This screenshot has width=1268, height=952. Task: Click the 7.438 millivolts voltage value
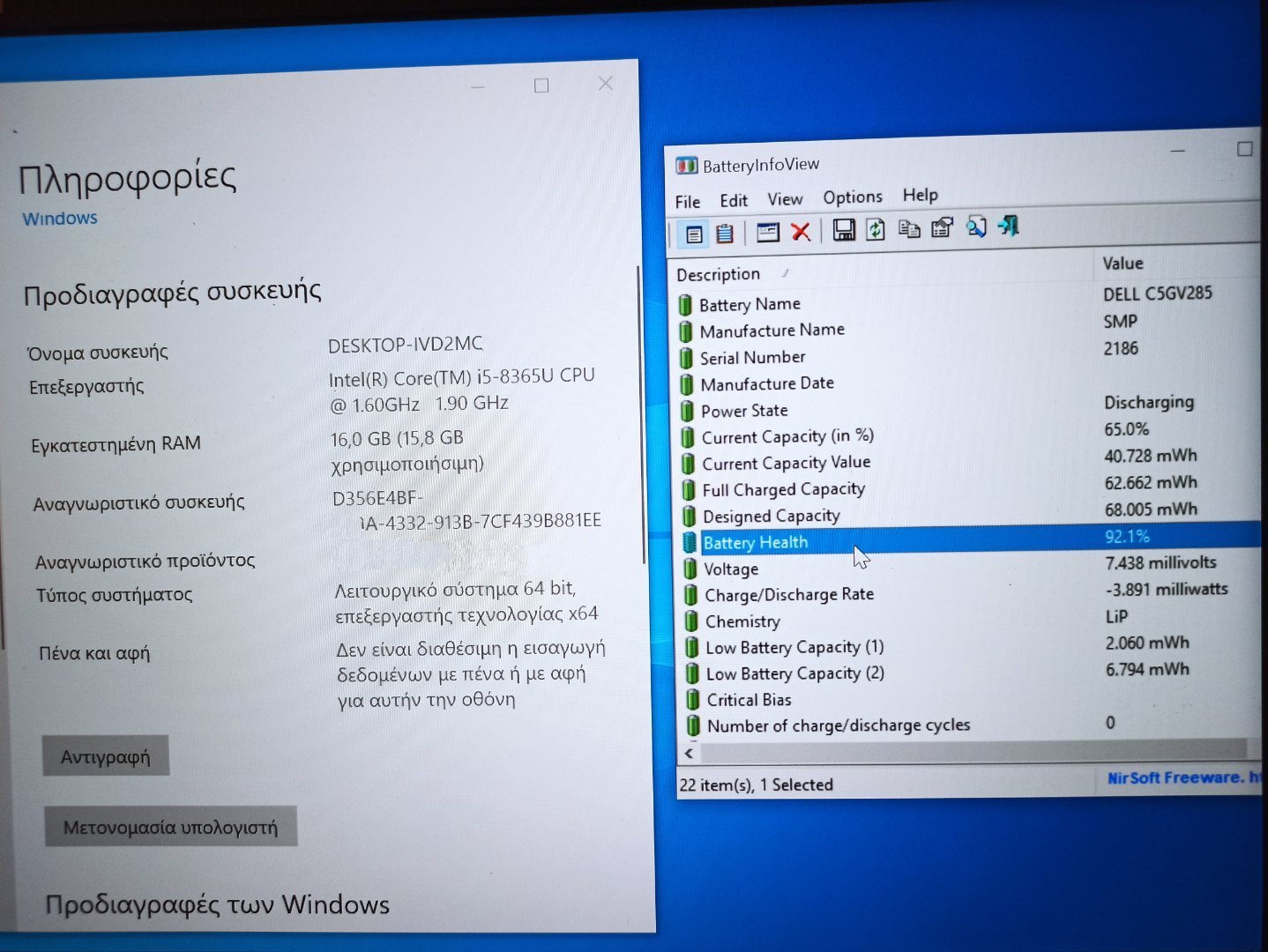coord(1160,562)
